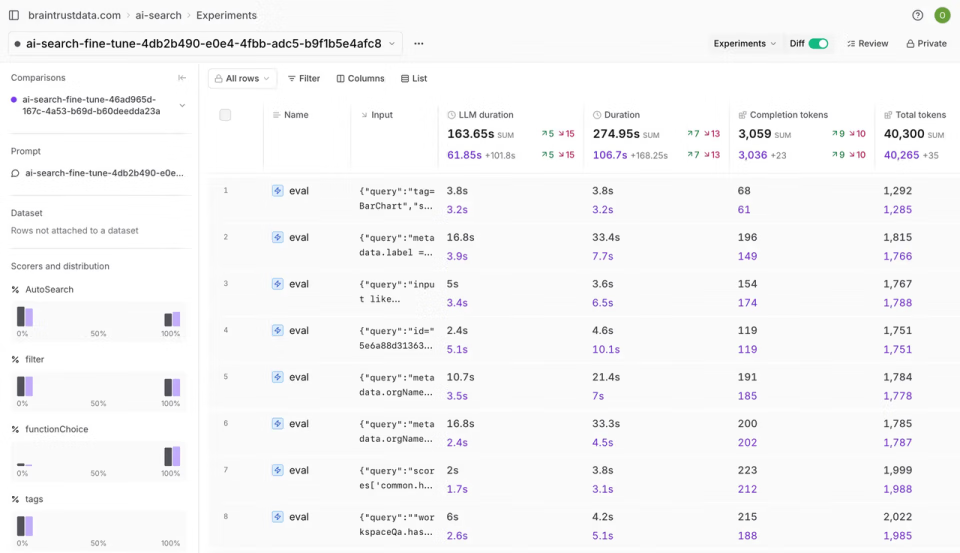Go to ai-search in breadcrumb
This screenshot has height=553, width=960.
pyautogui.click(x=159, y=15)
